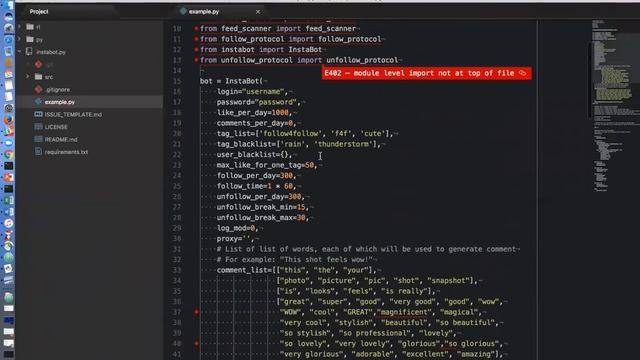
Task: Click the log_mod=0 line
Action: [x=238, y=228]
